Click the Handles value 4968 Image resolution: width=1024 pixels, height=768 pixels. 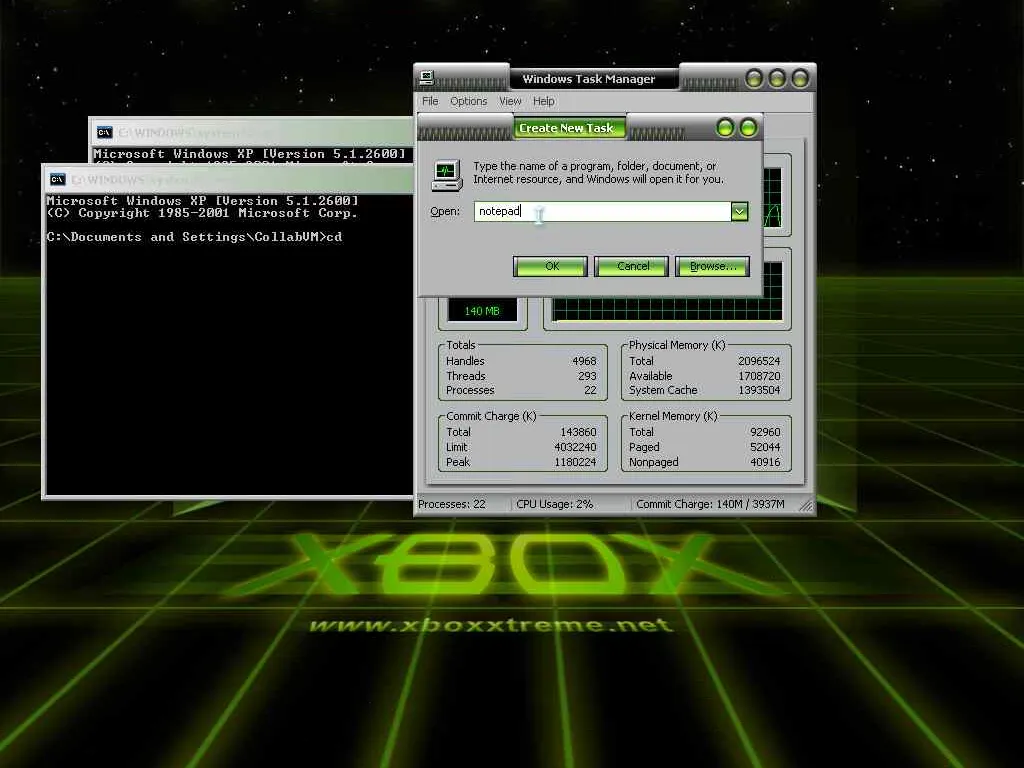584,361
